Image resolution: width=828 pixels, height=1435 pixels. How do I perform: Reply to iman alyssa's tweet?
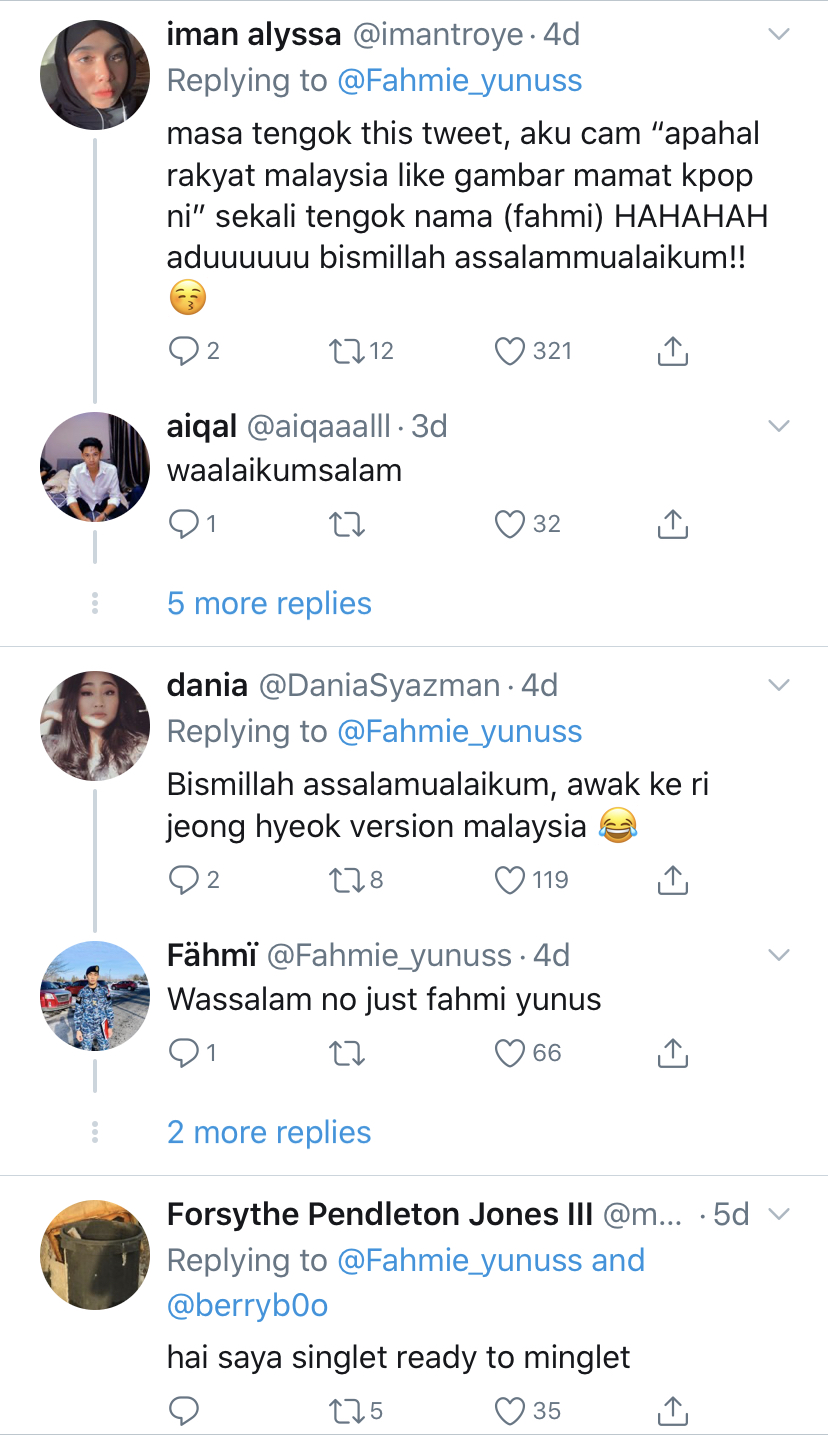[183, 351]
